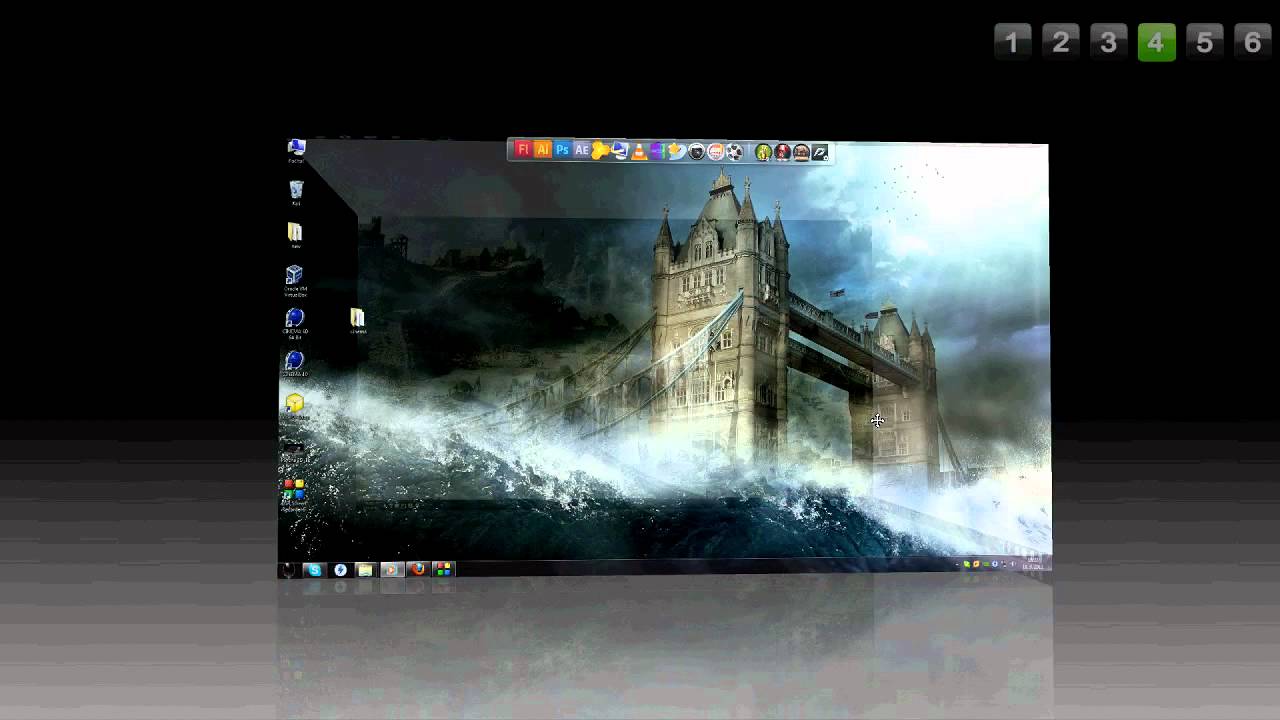This screenshot has height=720, width=1280.
Task: Click the highlighted media player taskbar button
Action: (x=392, y=570)
